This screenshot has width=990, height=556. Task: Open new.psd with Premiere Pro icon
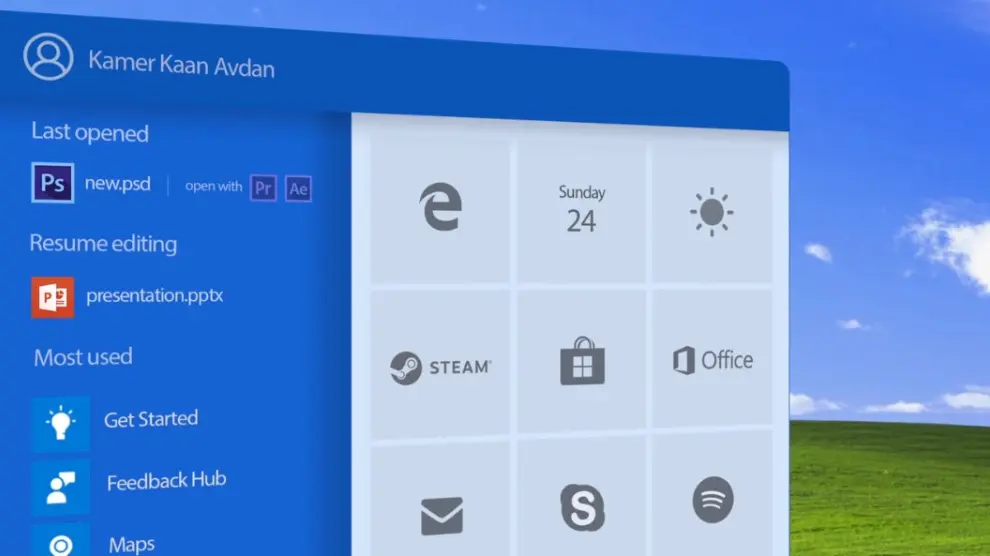263,187
